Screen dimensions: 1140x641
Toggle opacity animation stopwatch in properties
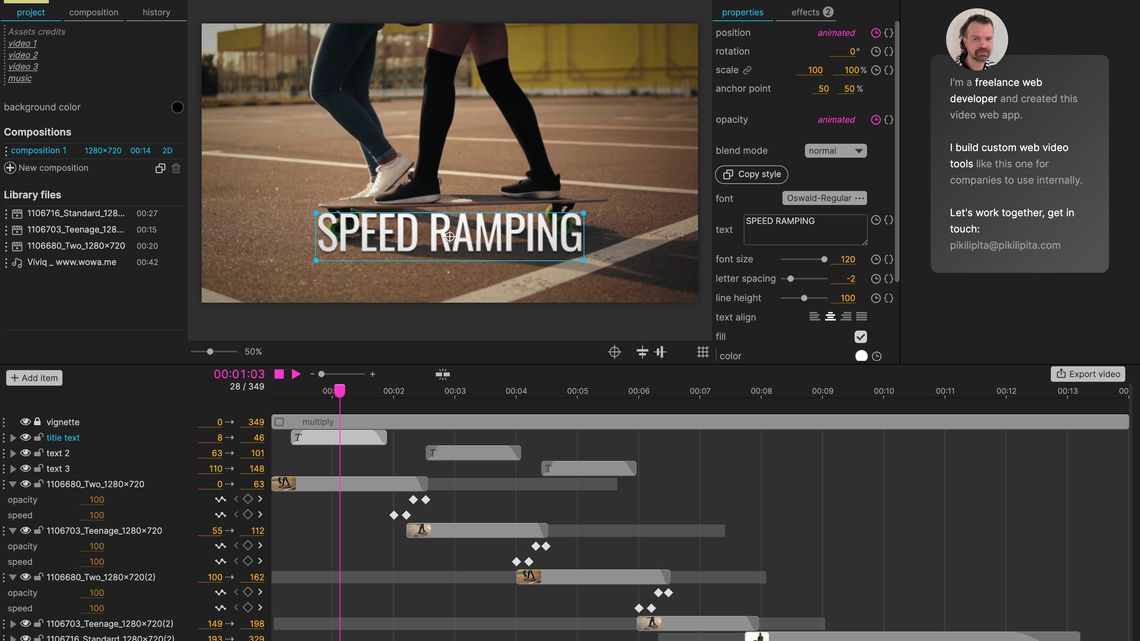[x=875, y=120]
